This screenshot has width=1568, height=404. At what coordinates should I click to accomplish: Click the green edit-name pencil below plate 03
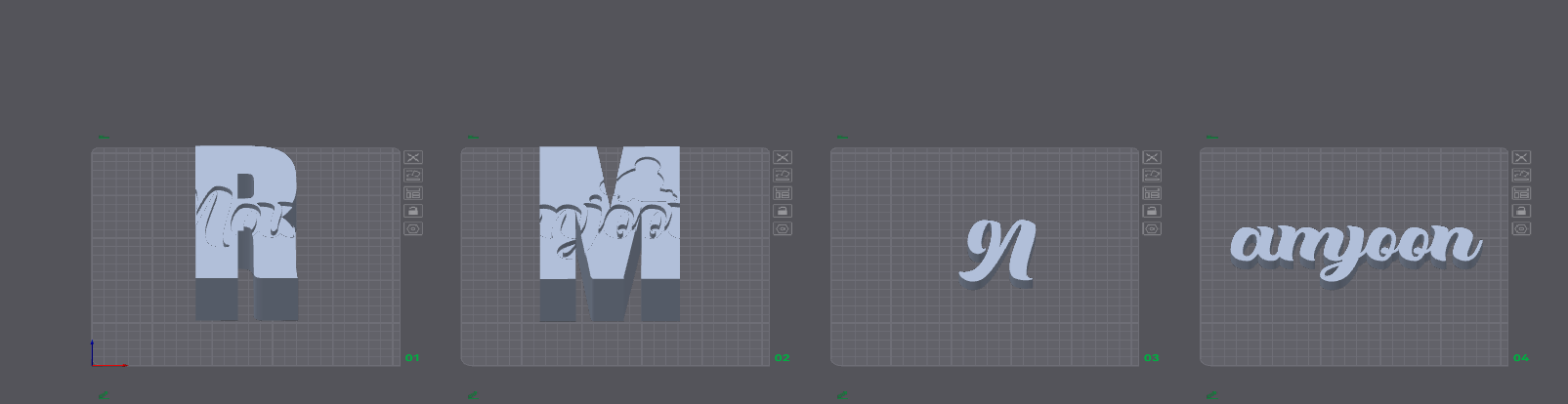[x=842, y=396]
